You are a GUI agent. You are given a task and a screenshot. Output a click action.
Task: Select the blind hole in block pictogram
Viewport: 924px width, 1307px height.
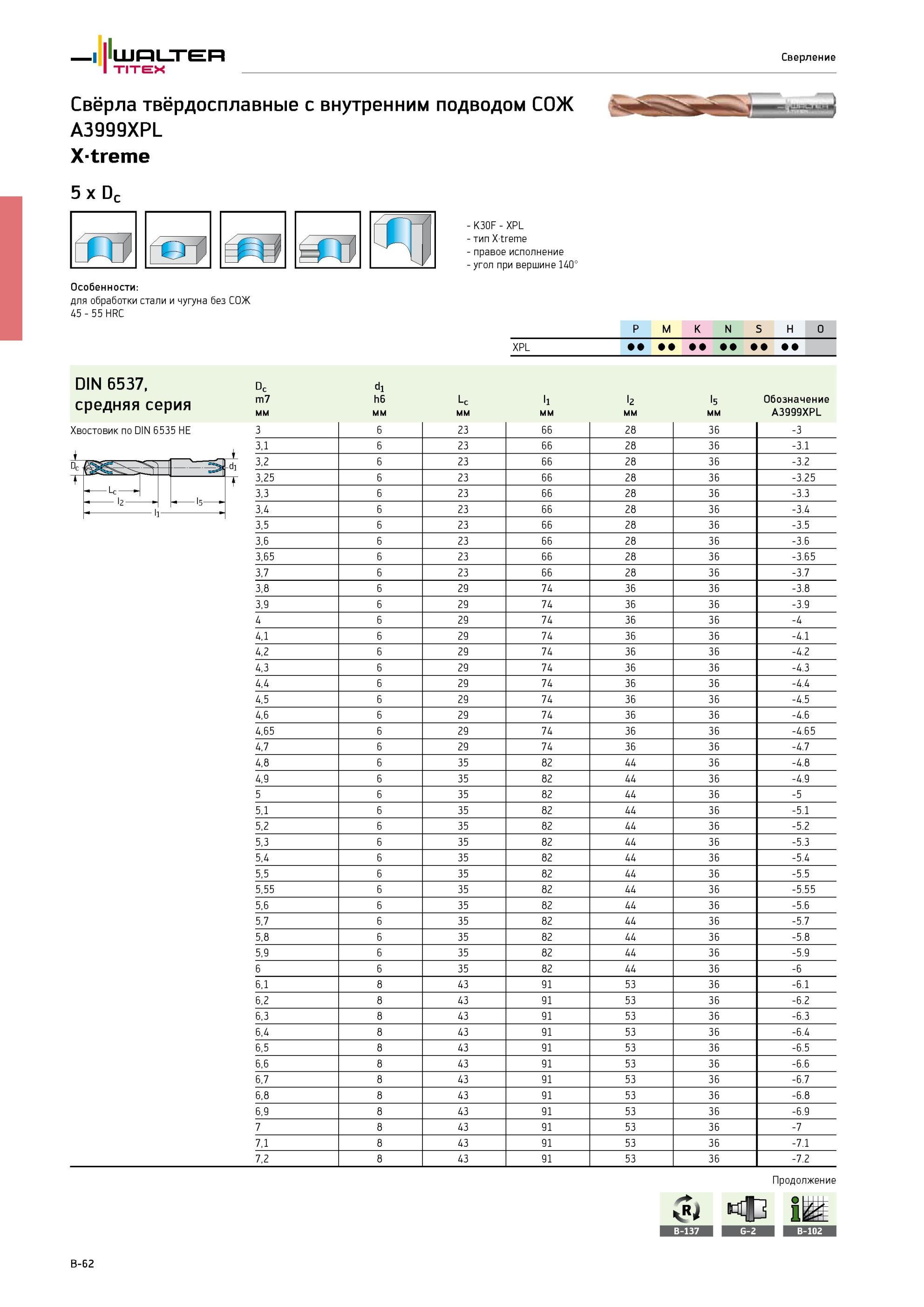tap(178, 240)
